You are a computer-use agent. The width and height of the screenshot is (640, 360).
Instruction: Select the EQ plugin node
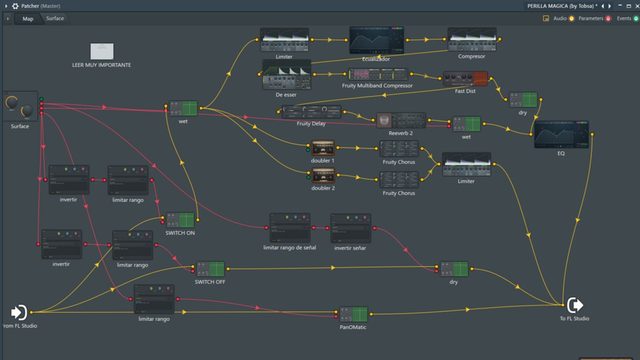[561, 134]
